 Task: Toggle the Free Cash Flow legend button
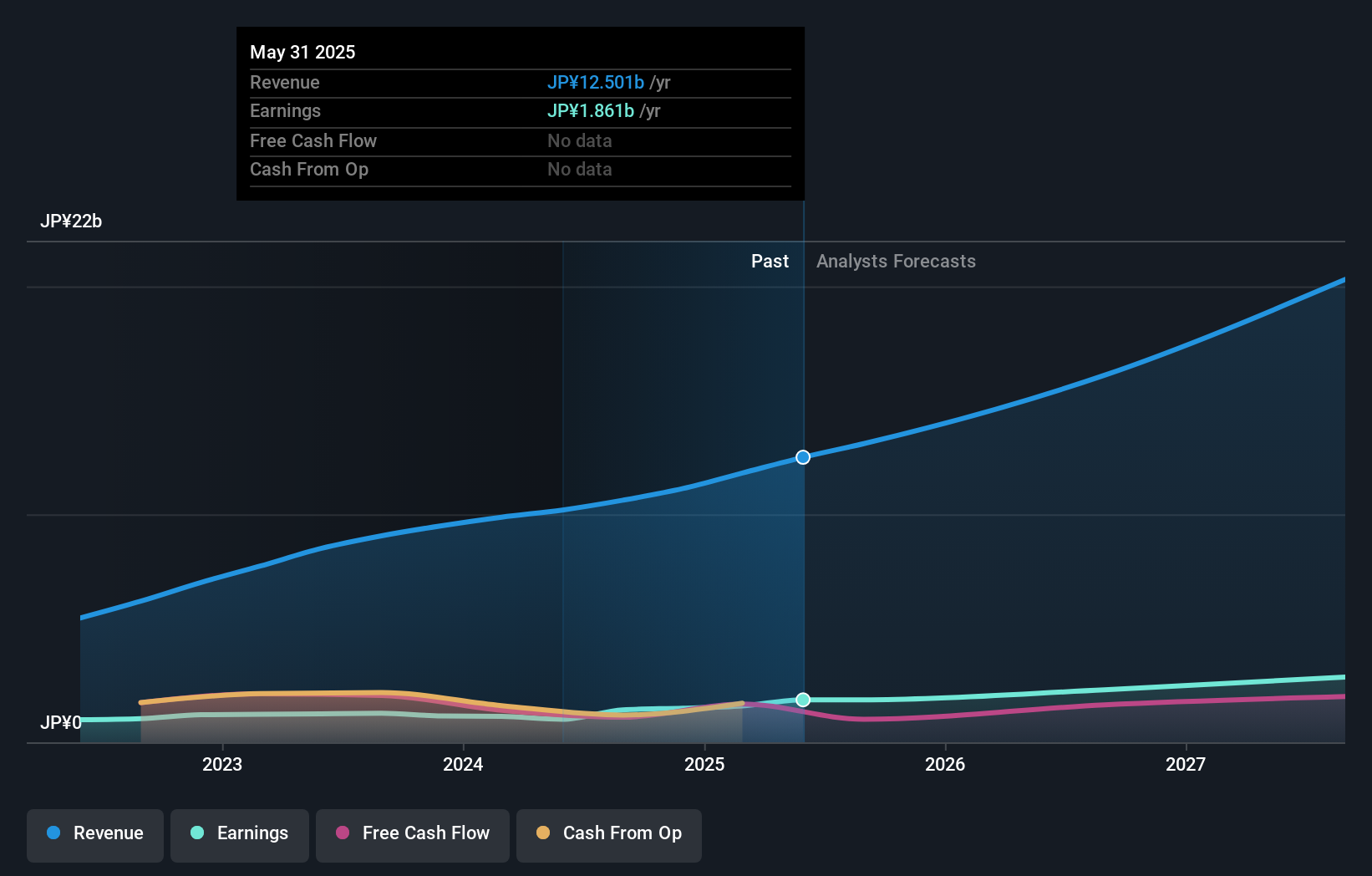click(413, 835)
